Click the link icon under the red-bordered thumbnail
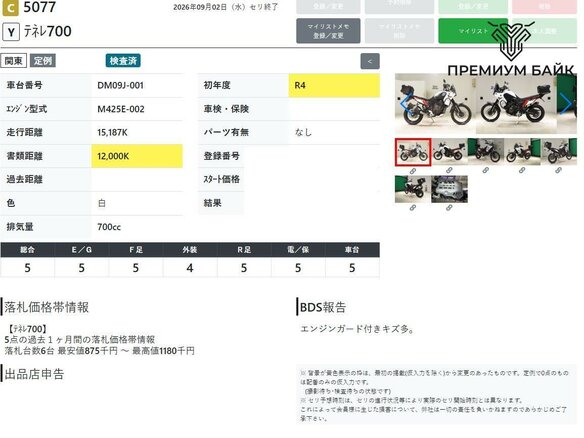584x438 pixels. point(413,171)
